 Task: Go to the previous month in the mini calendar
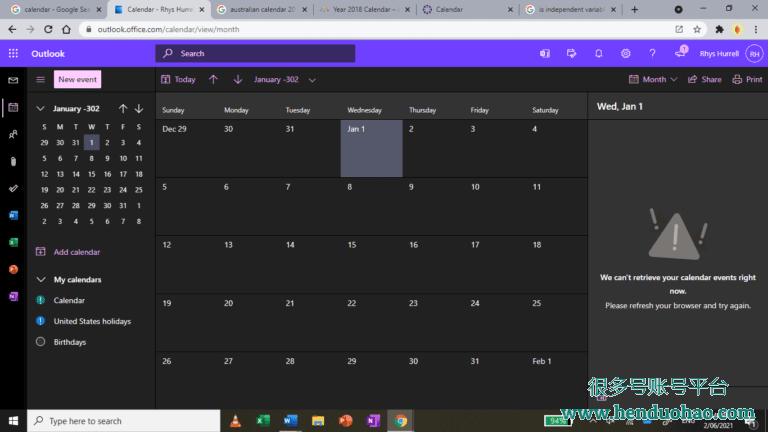[123, 109]
